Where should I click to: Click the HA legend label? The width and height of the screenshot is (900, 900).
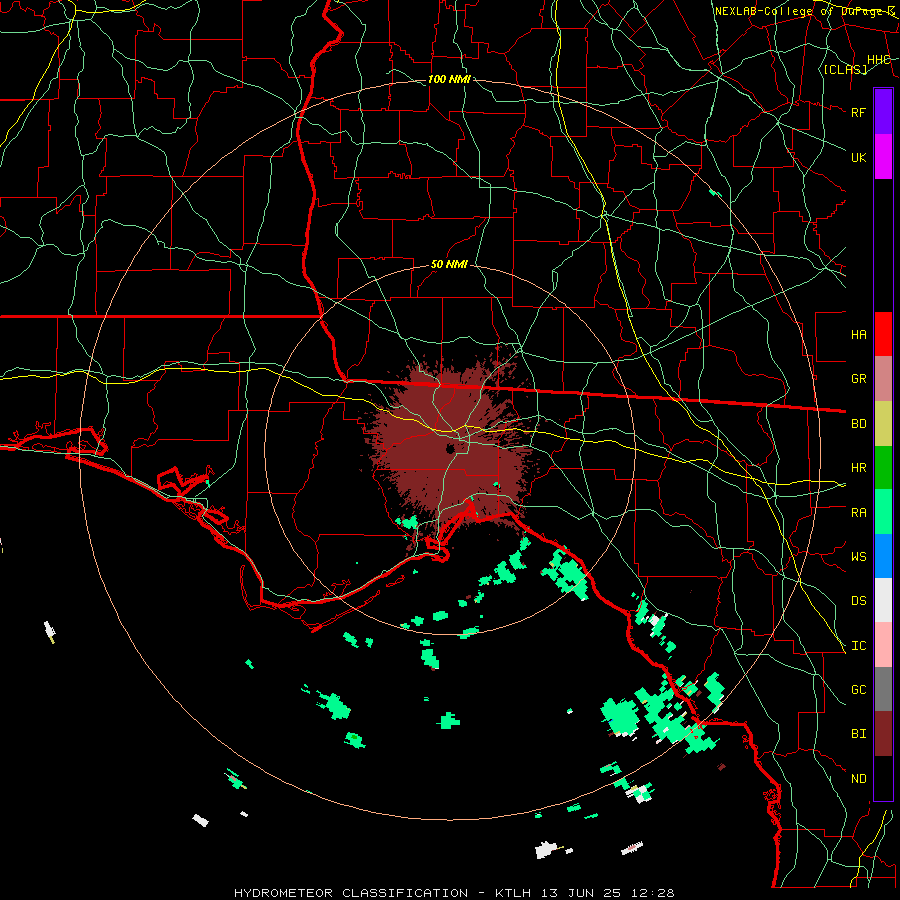coord(858,334)
